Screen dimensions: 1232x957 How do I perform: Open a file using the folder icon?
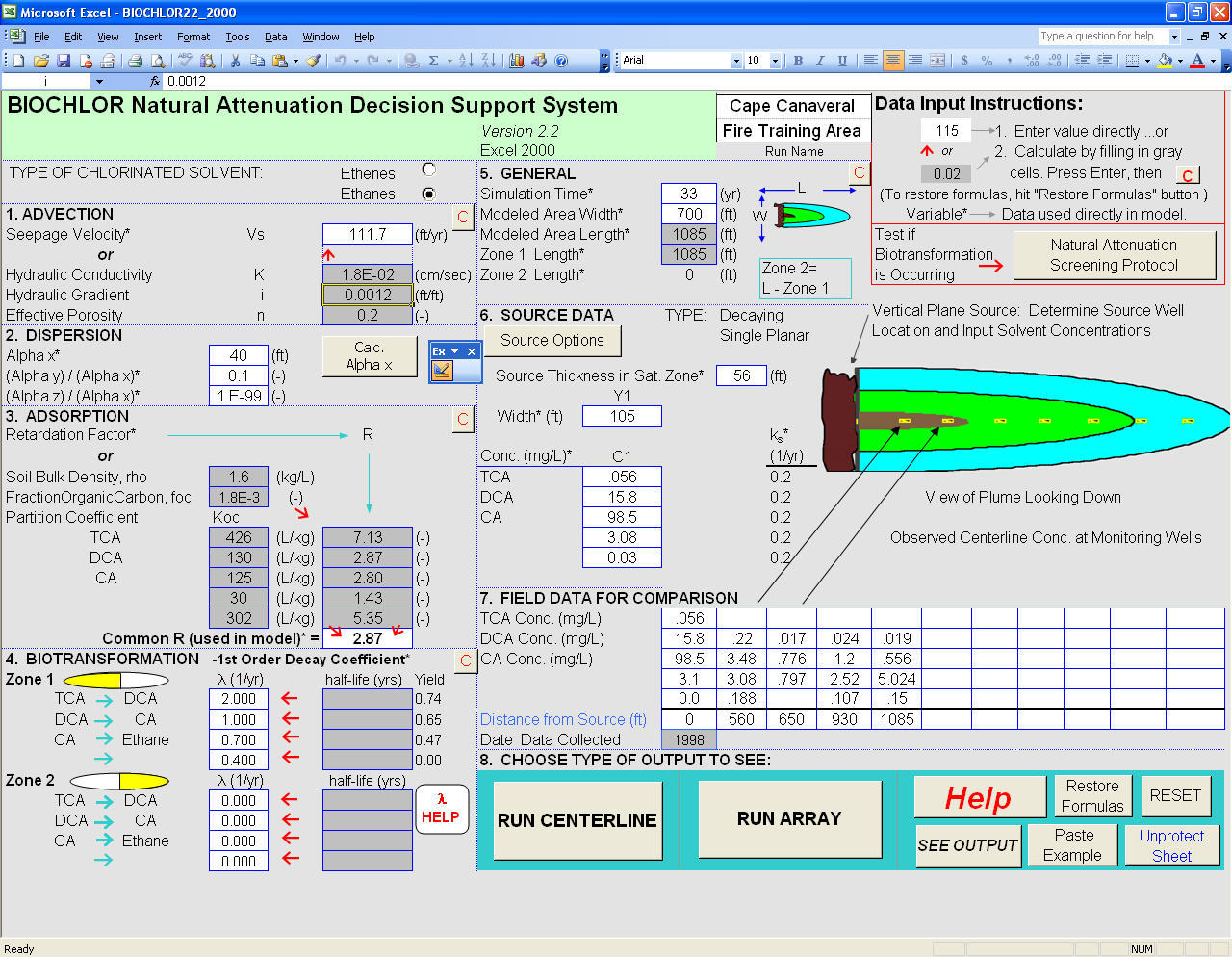click(x=40, y=61)
